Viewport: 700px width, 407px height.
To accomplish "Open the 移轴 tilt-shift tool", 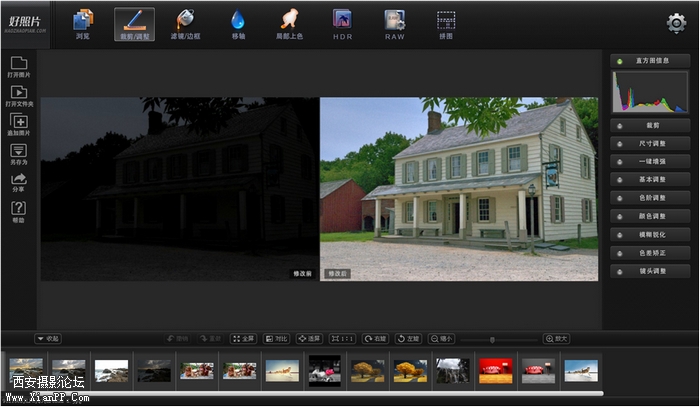I will (237, 24).
